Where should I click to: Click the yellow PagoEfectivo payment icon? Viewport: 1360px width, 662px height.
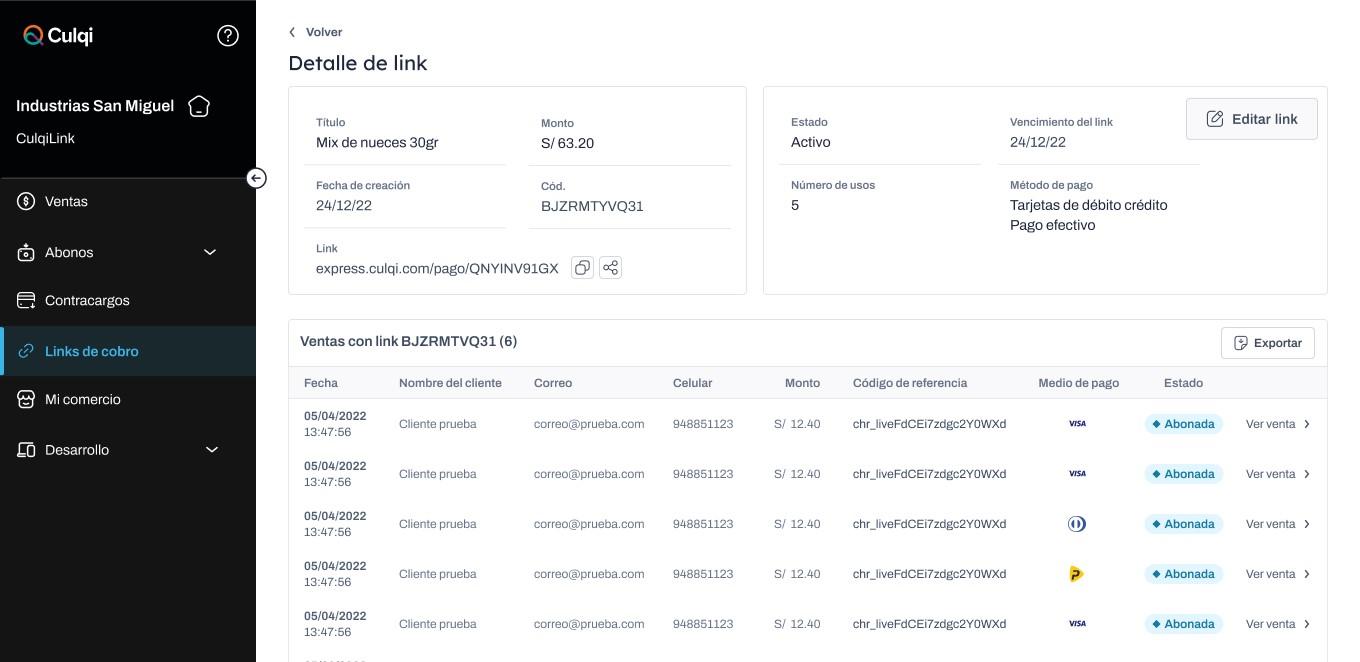[1076, 574]
